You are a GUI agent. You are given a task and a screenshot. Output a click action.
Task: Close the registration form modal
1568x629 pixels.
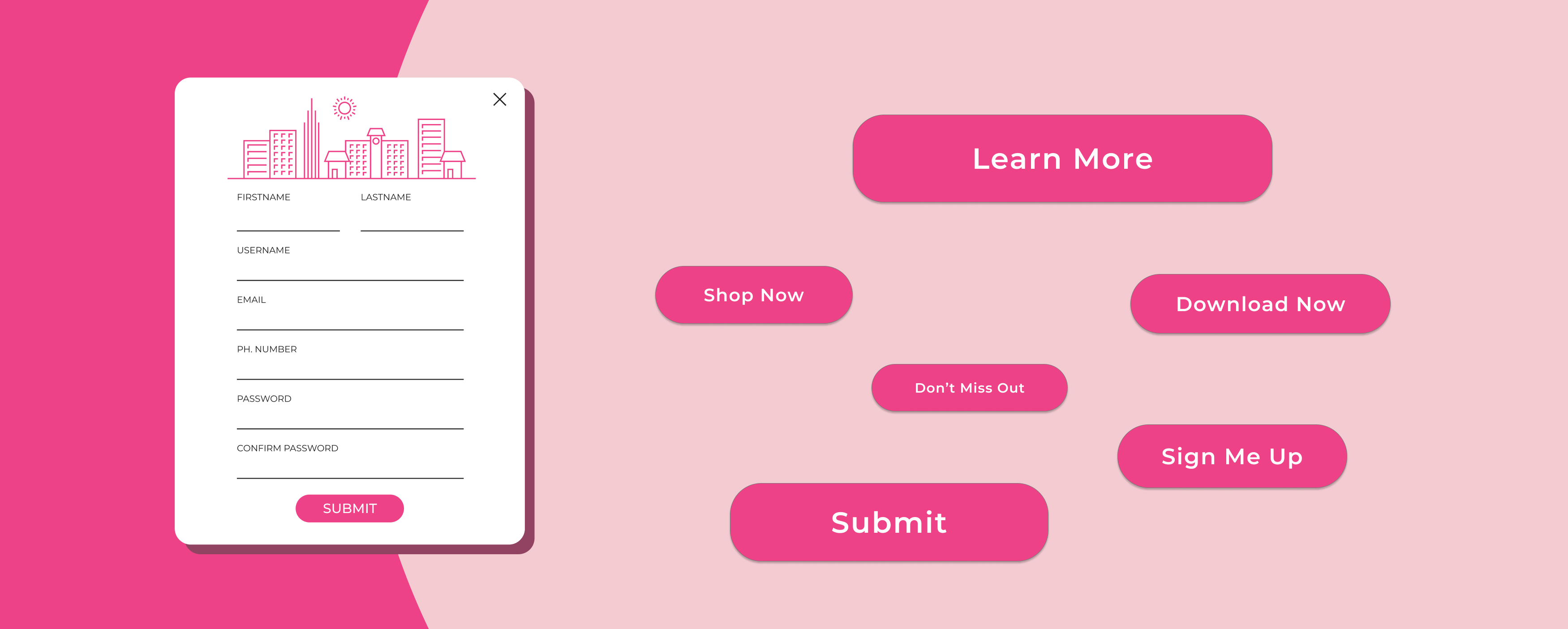pyautogui.click(x=500, y=99)
